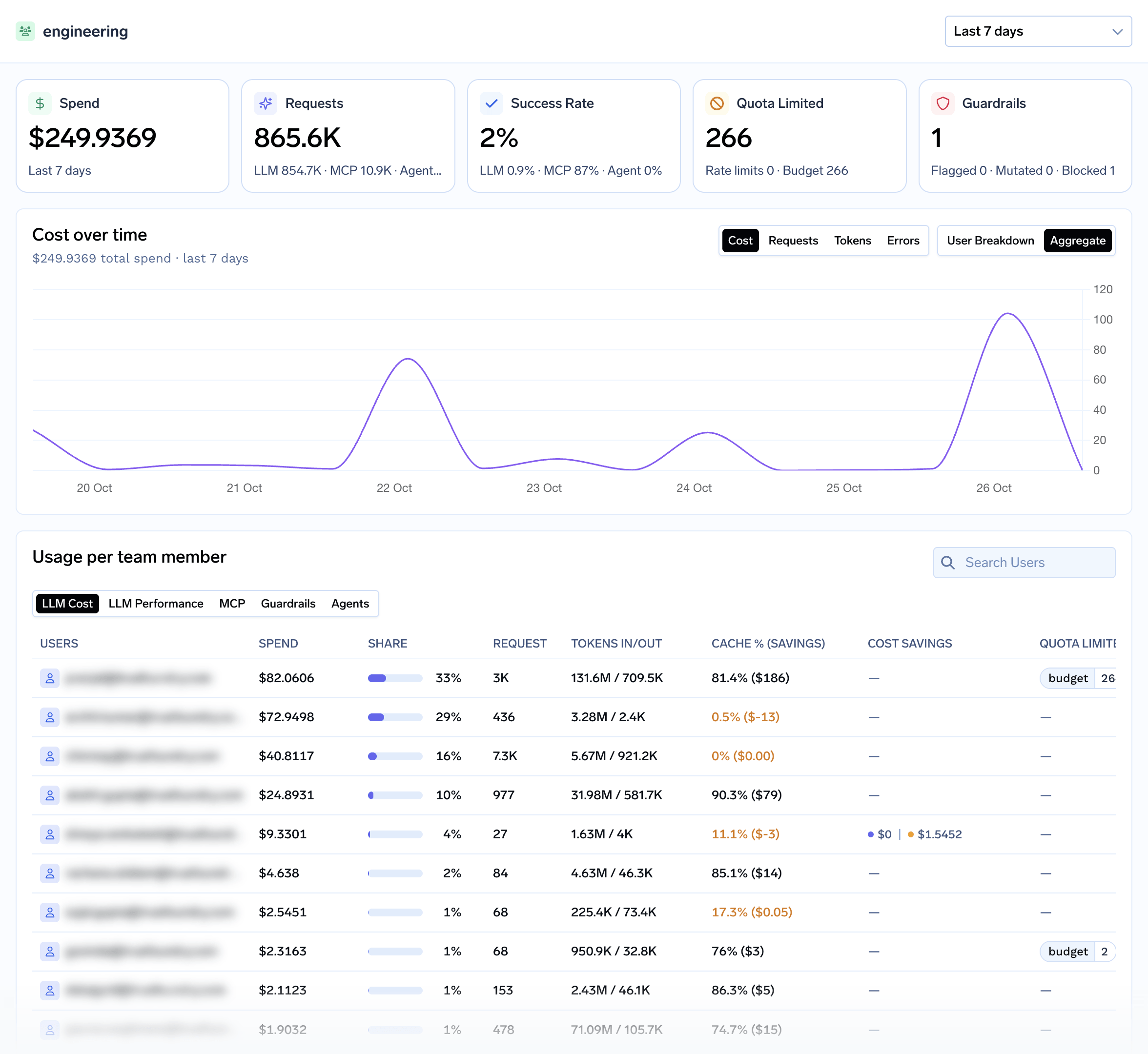The width and height of the screenshot is (1148, 1054).
Task: Click the Quota Limited blocked icon
Action: (717, 103)
